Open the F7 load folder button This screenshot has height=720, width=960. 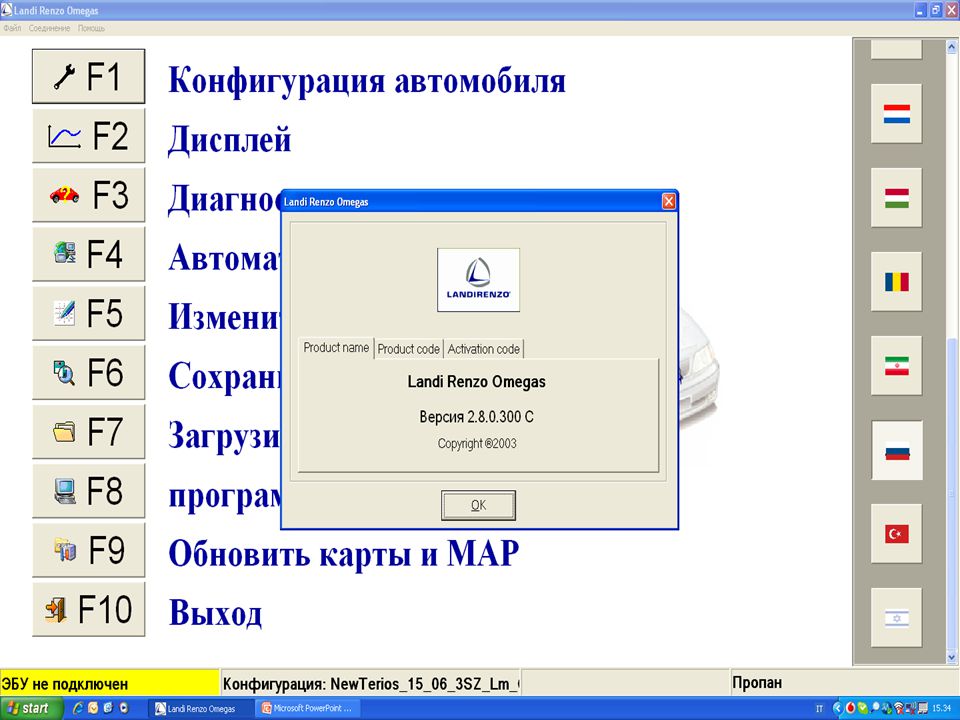[x=88, y=432]
